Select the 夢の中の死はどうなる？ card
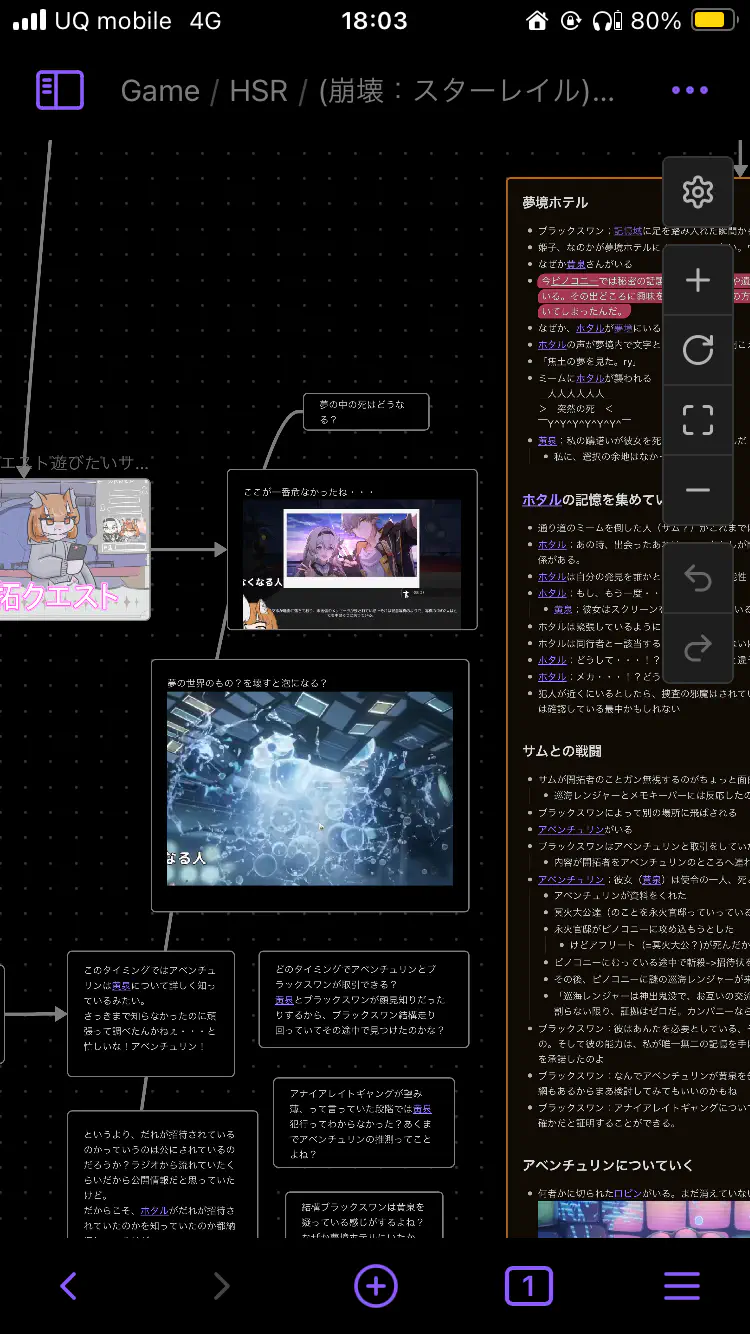 click(366, 411)
